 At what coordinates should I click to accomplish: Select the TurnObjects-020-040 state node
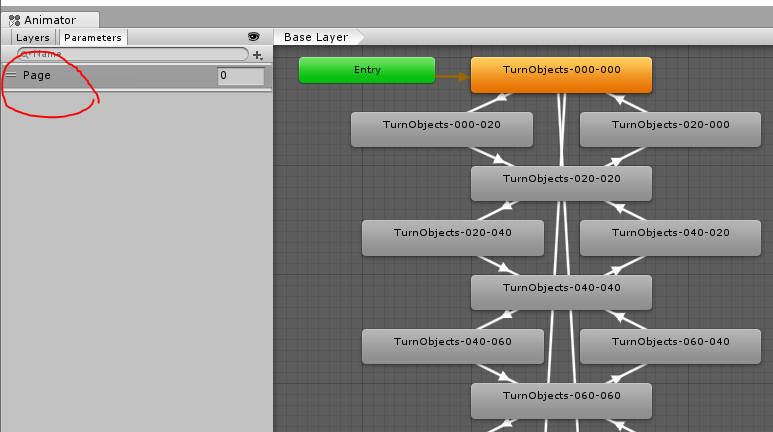pyautogui.click(x=453, y=238)
